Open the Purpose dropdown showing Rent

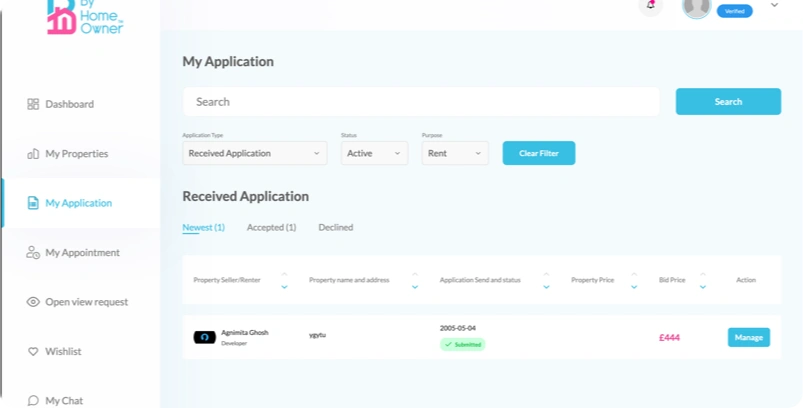pos(455,153)
